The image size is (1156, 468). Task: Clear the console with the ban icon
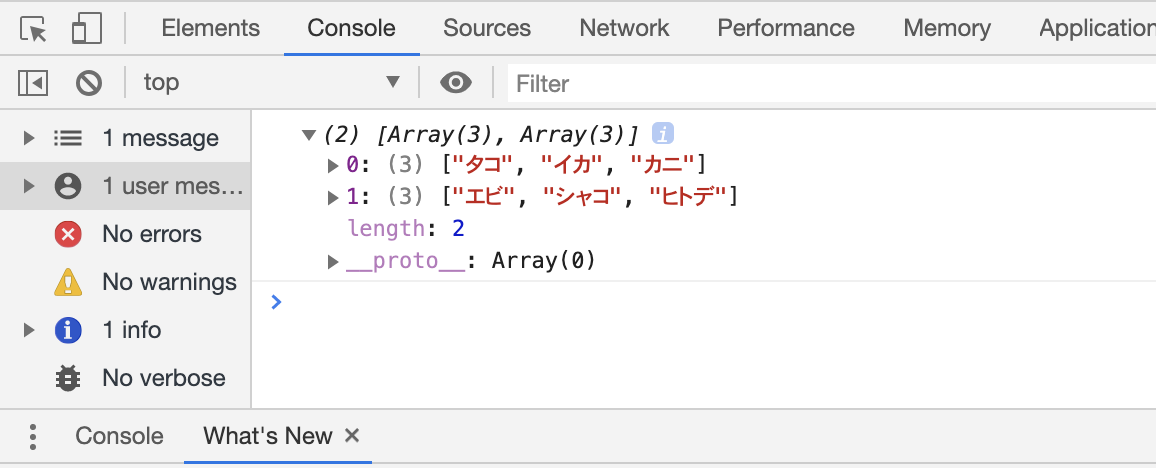[x=88, y=83]
